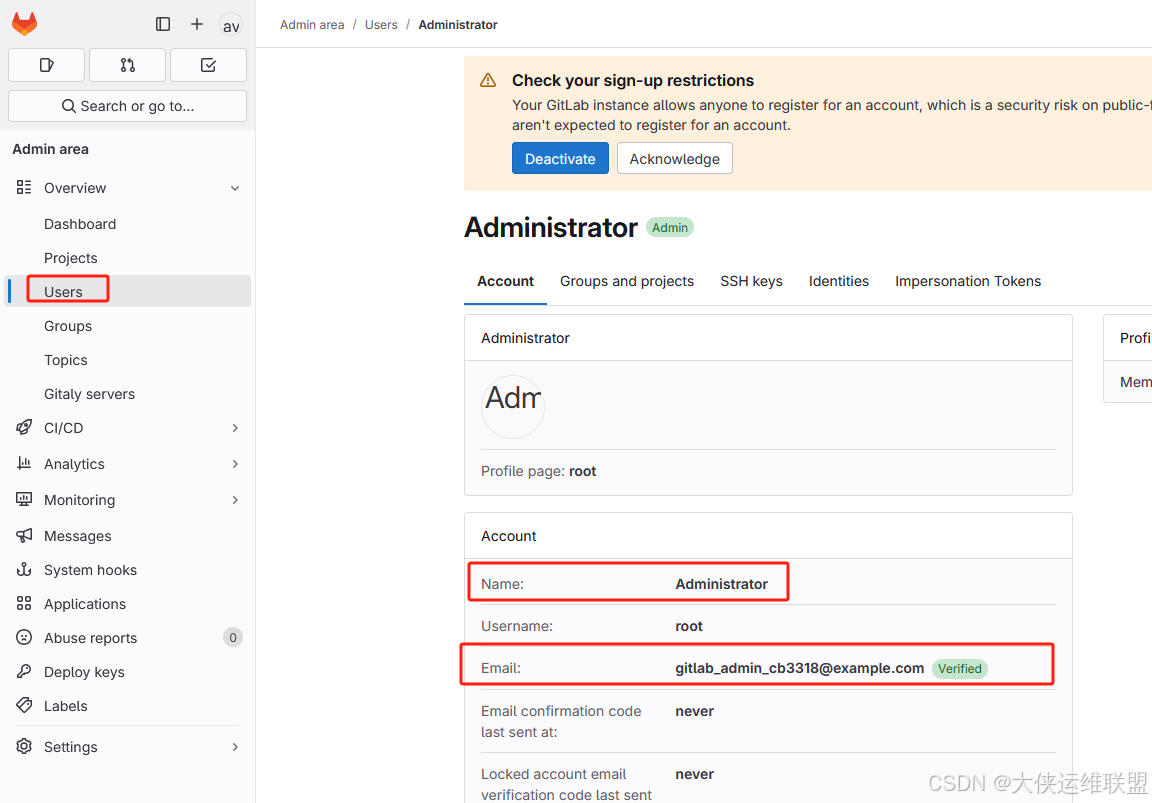Image resolution: width=1152 pixels, height=803 pixels.
Task: Click the Deactivate button
Action: [560, 159]
